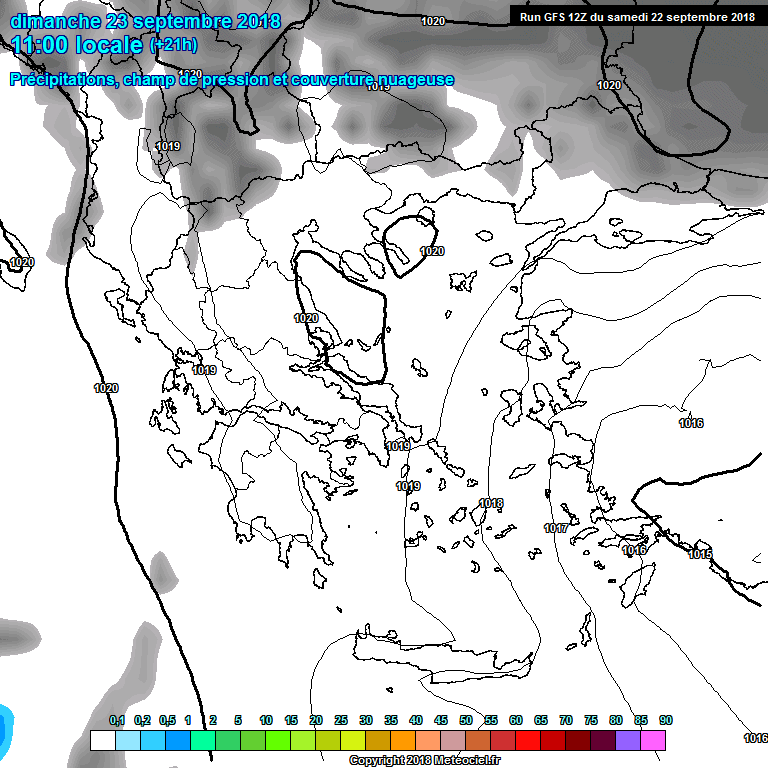Click the '(+21h)' forecast offset text

pyautogui.click(x=173, y=45)
